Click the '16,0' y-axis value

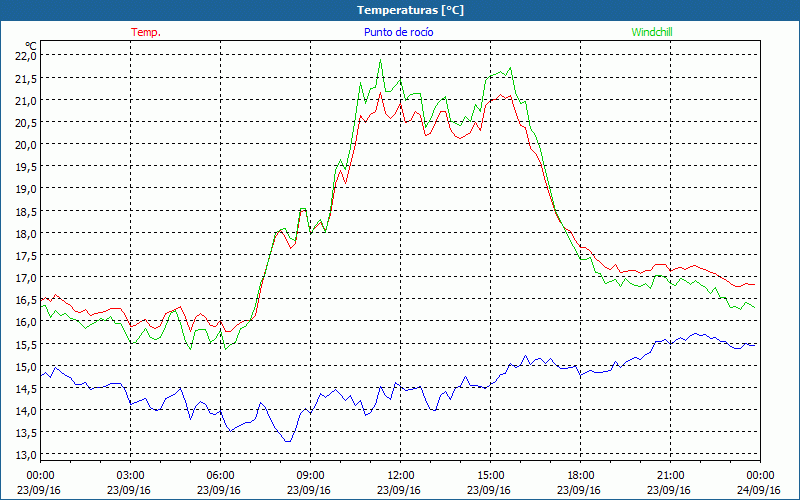click(26, 321)
